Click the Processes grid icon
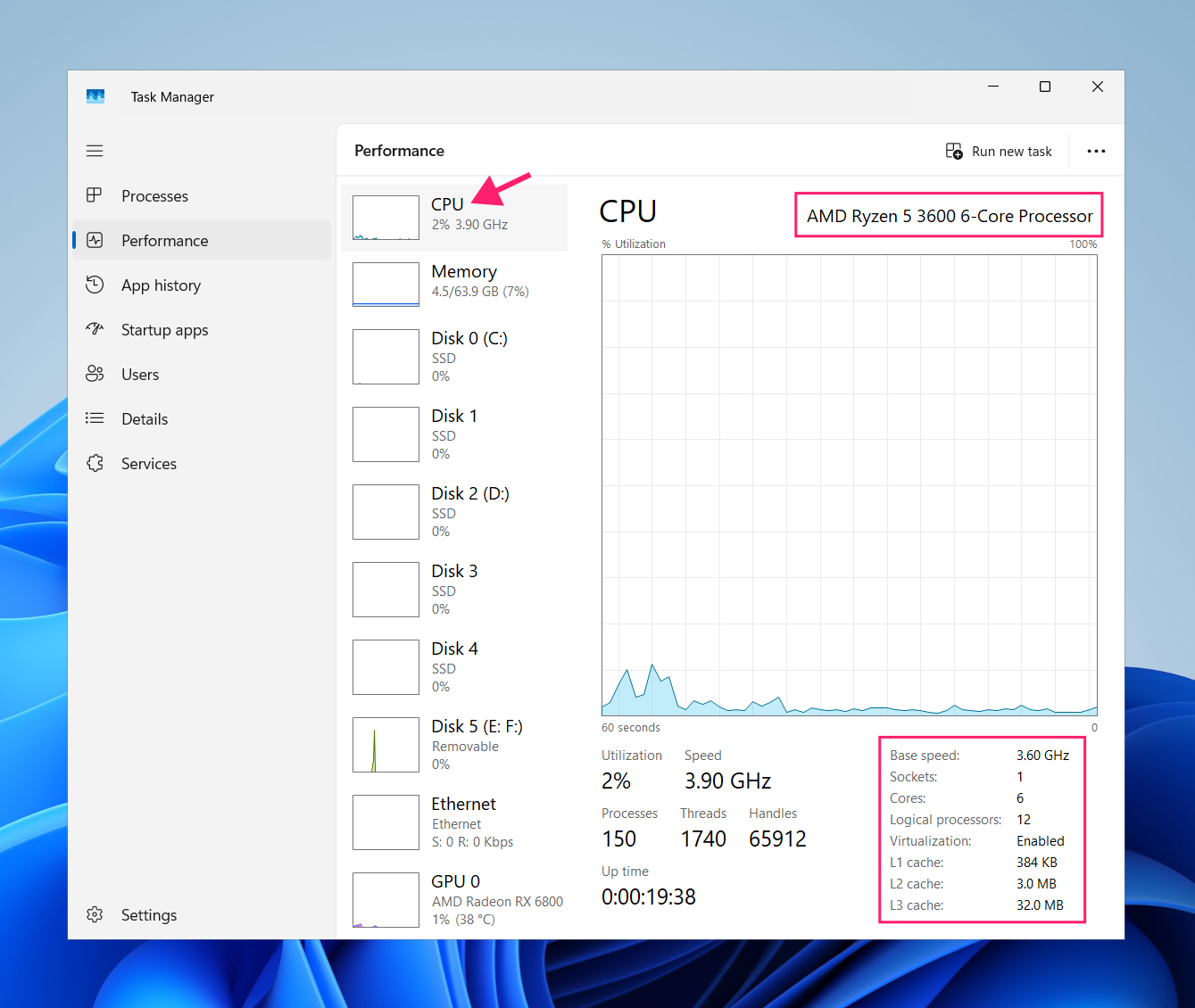 (95, 195)
